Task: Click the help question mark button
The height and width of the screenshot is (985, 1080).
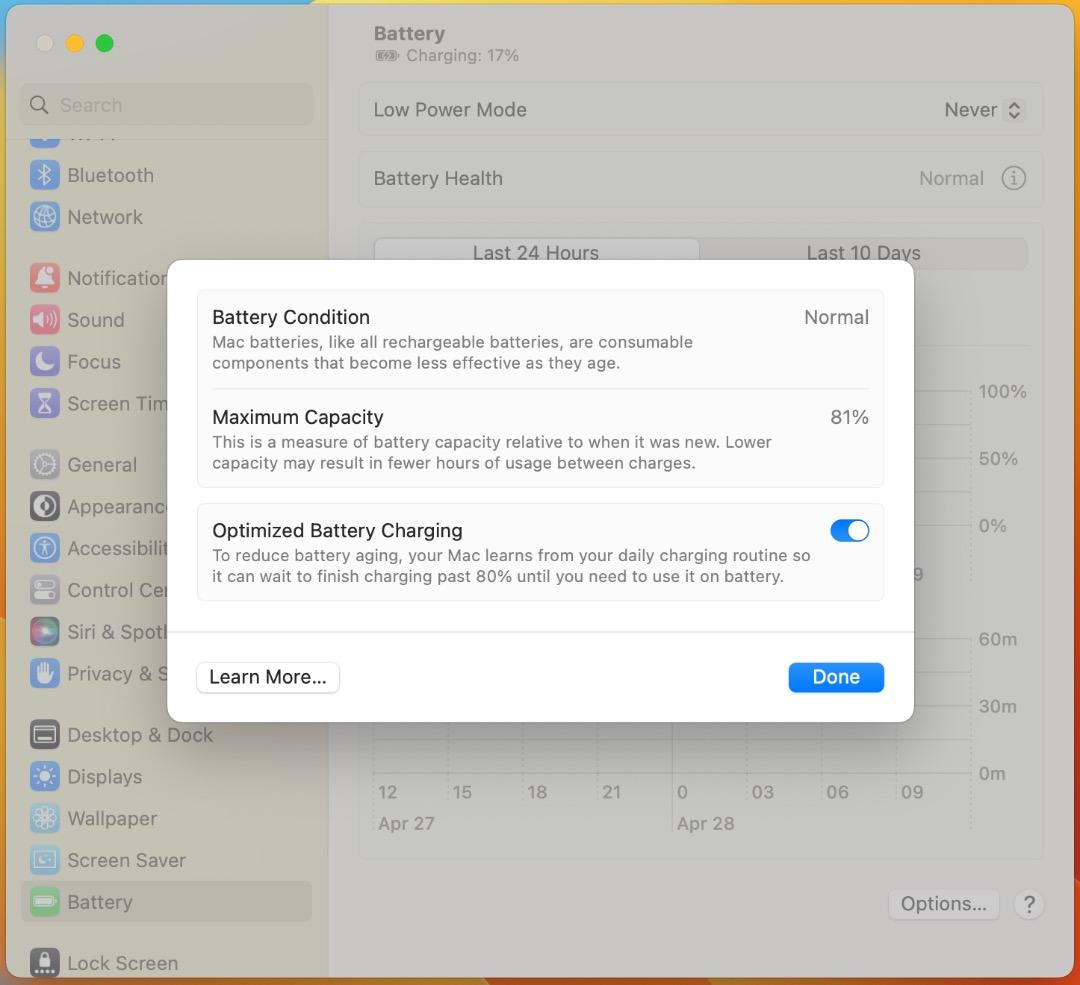Action: click(x=1029, y=904)
